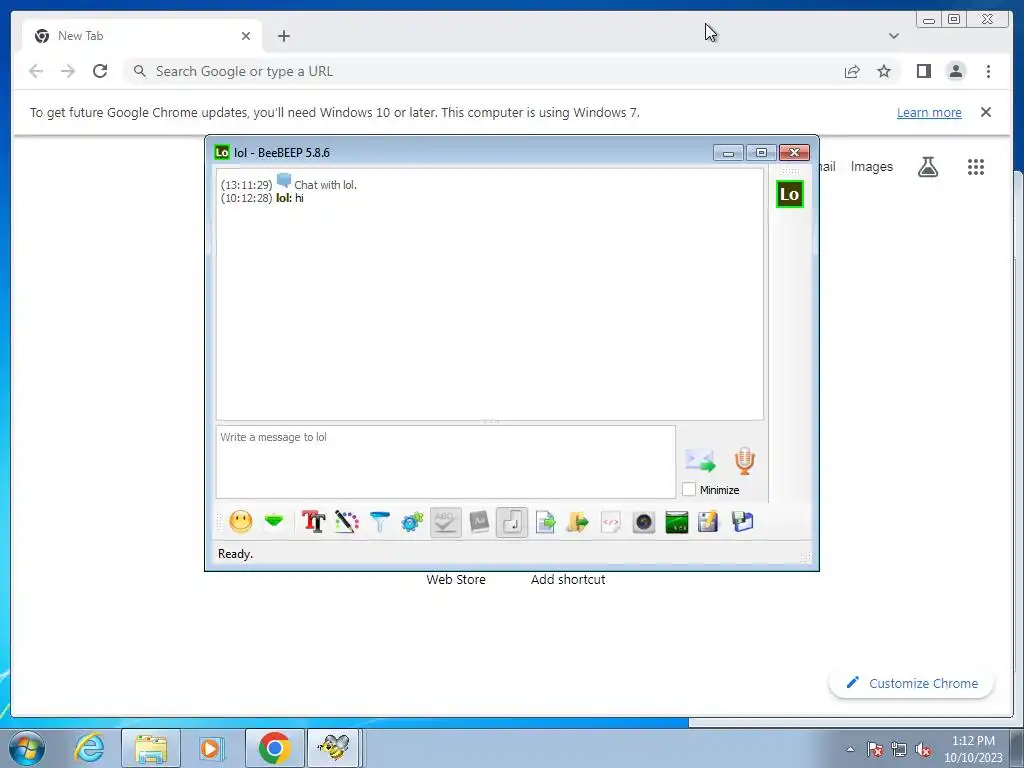Show hidden system tray icons arrow

(x=850, y=749)
